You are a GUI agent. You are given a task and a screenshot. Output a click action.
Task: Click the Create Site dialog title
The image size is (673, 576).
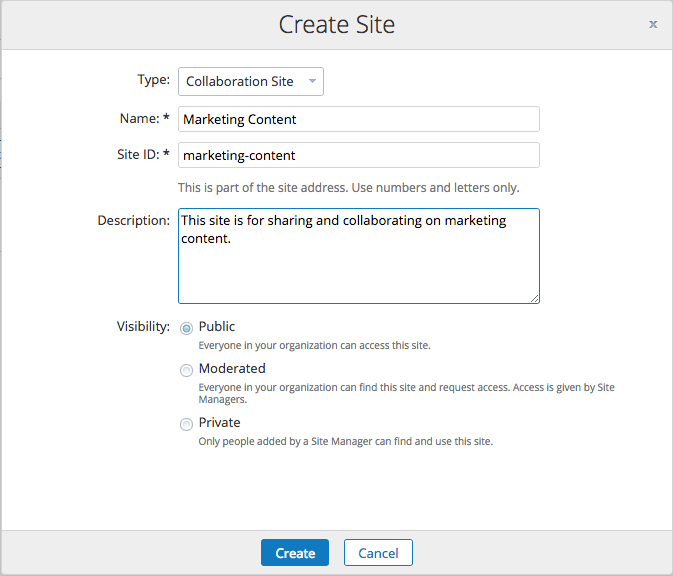(x=336, y=24)
